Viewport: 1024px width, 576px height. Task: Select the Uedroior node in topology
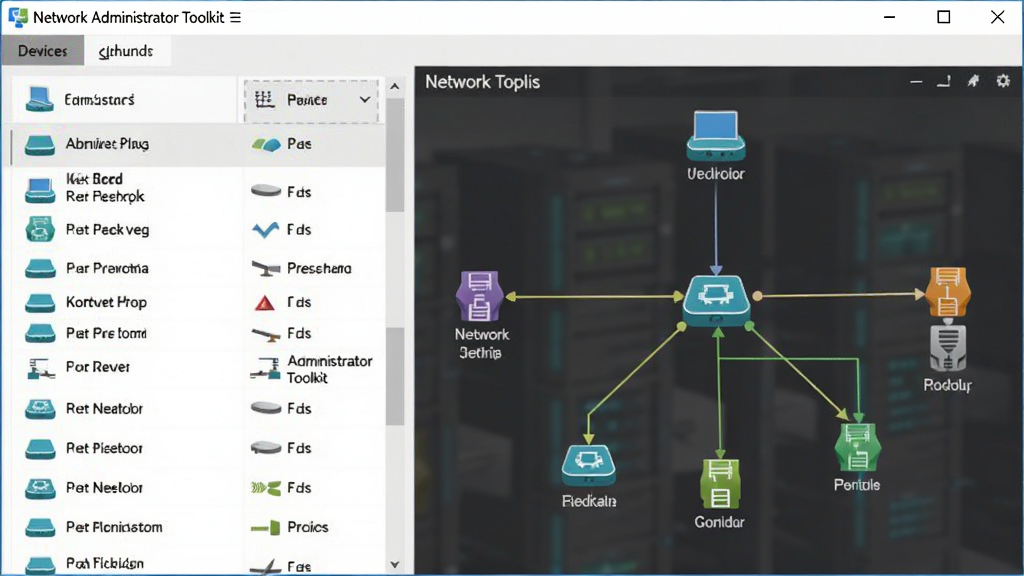point(716,136)
